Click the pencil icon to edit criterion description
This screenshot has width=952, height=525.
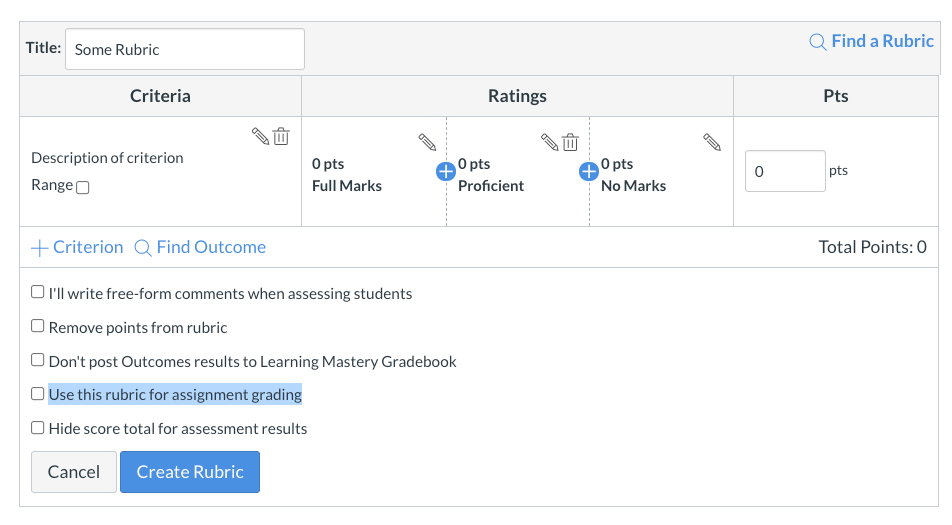tap(260, 137)
